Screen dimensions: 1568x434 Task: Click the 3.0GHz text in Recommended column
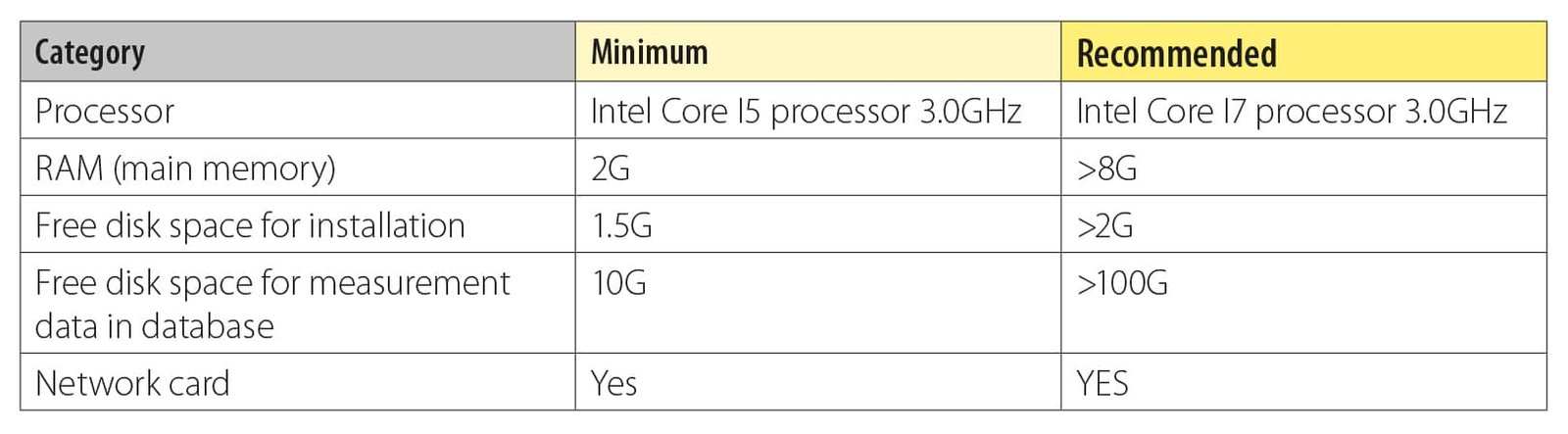1455,112
